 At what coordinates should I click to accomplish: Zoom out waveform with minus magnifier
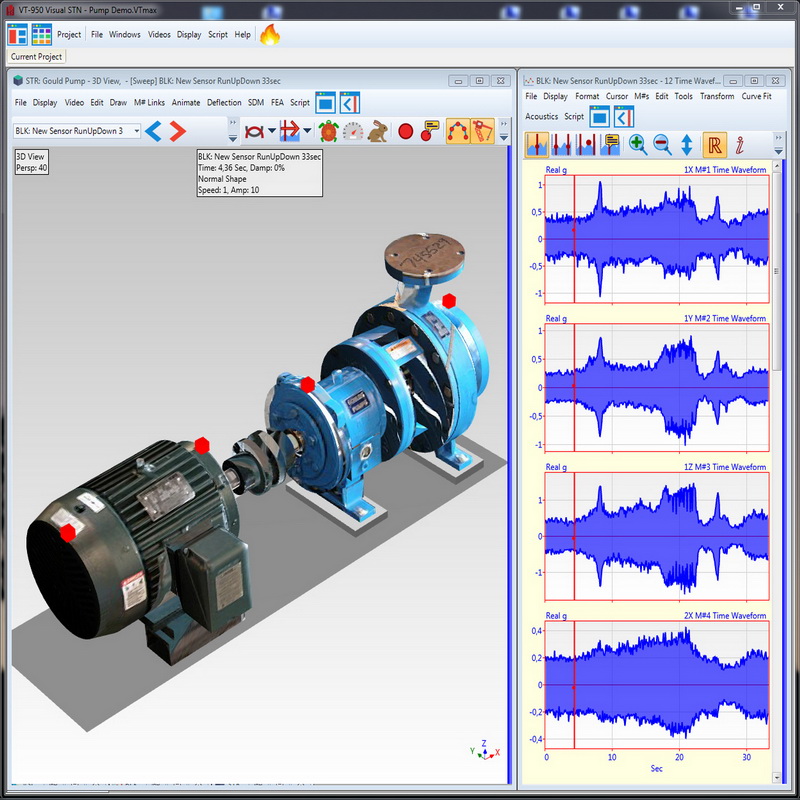click(662, 144)
